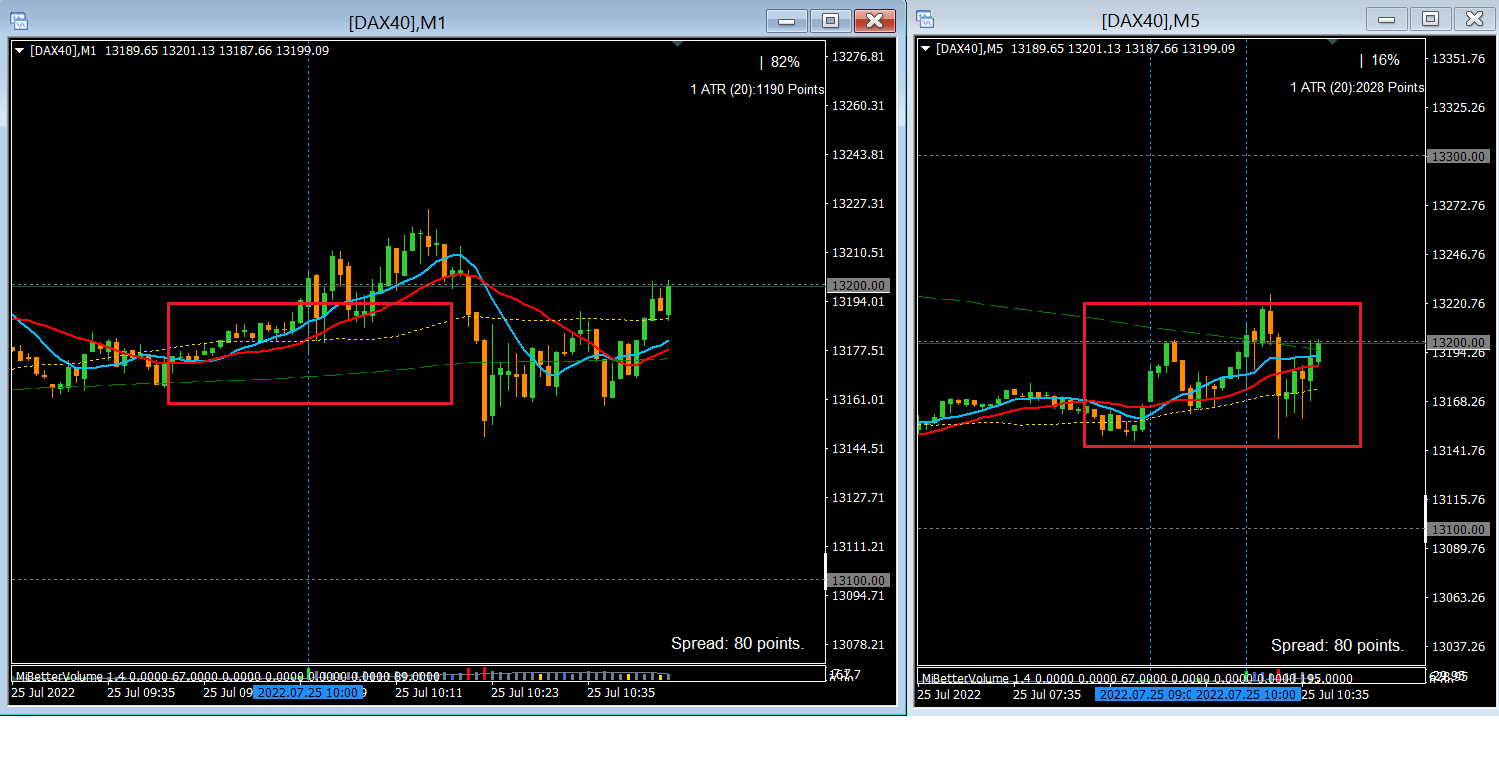Click the '25 Jul 09:35' time label in M1 chart
Viewport: 1499px width, 781px height.
(141, 693)
